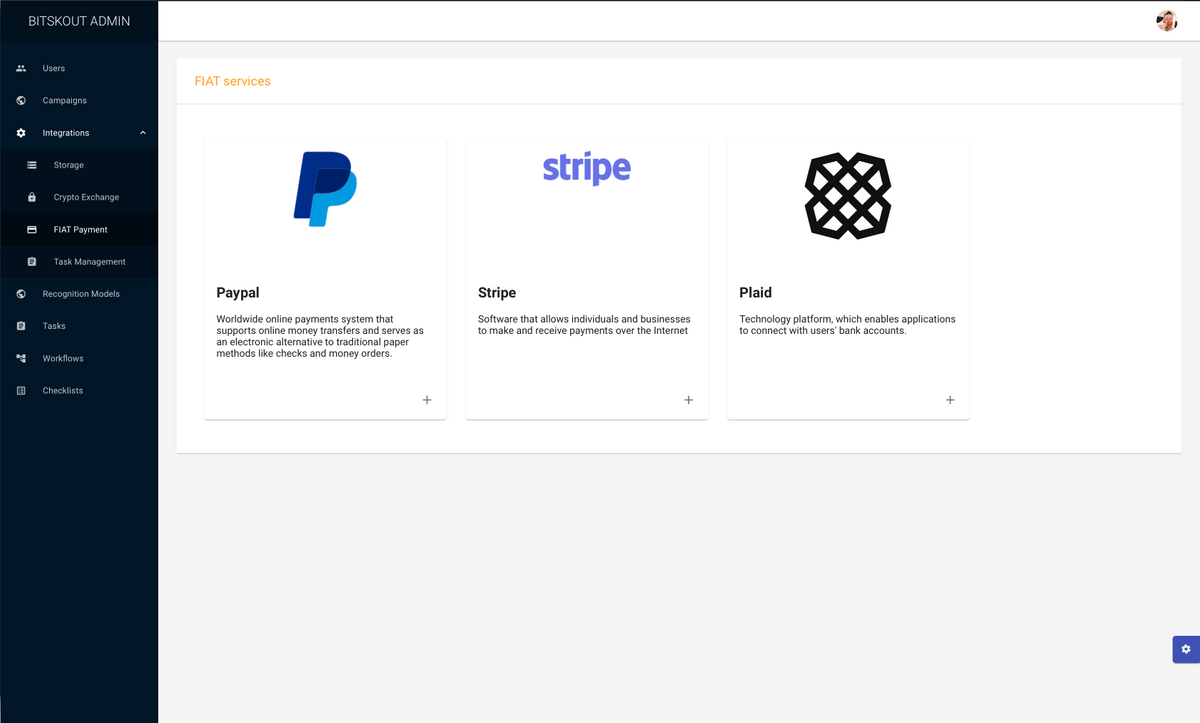Viewport: 1200px width, 723px height.
Task: Click the Checklists icon in sidebar
Action: click(x=21, y=390)
